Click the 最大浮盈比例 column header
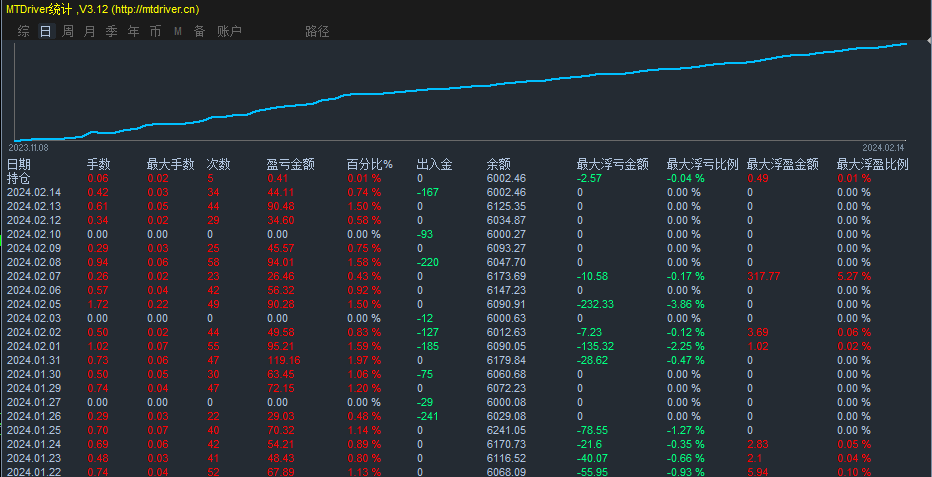Image resolution: width=932 pixels, height=477 pixels. pyautogui.click(x=873, y=165)
